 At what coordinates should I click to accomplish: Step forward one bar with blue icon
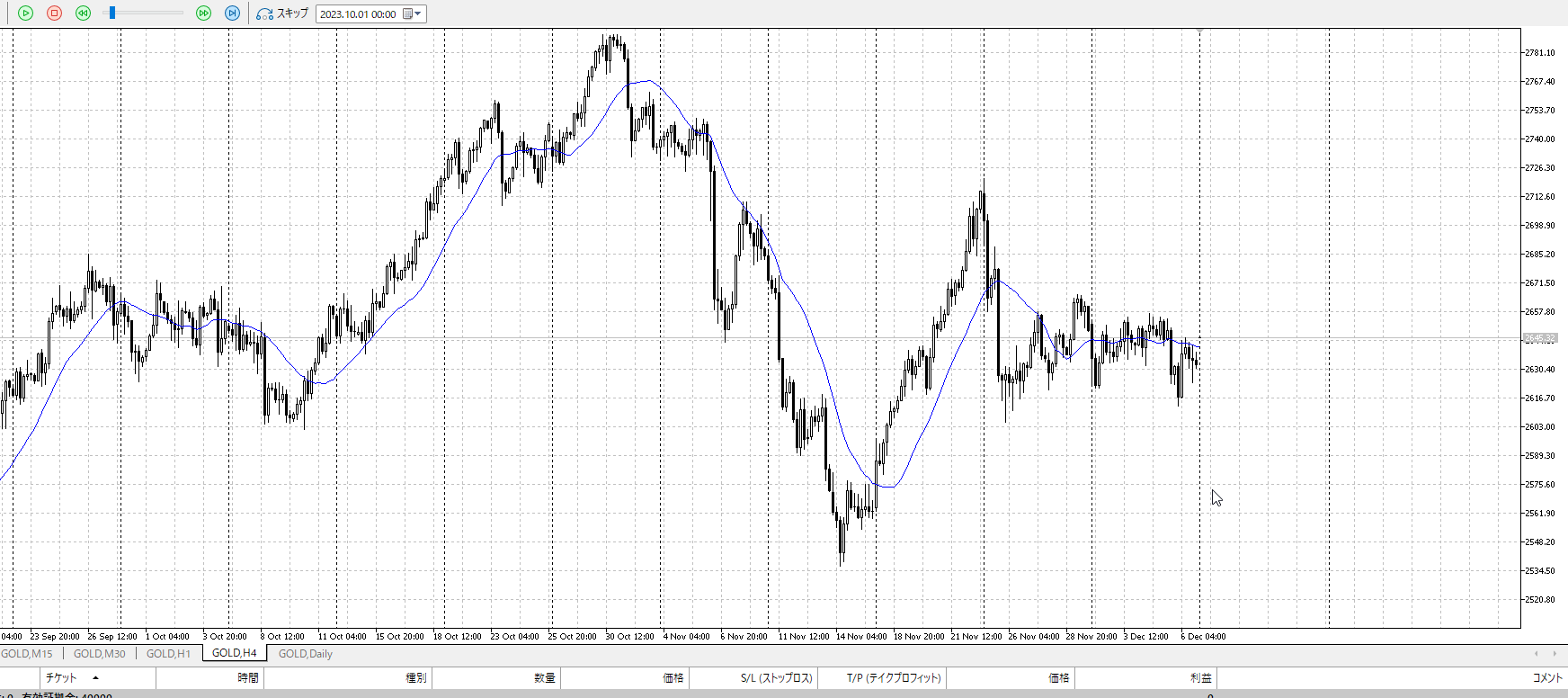point(232,13)
